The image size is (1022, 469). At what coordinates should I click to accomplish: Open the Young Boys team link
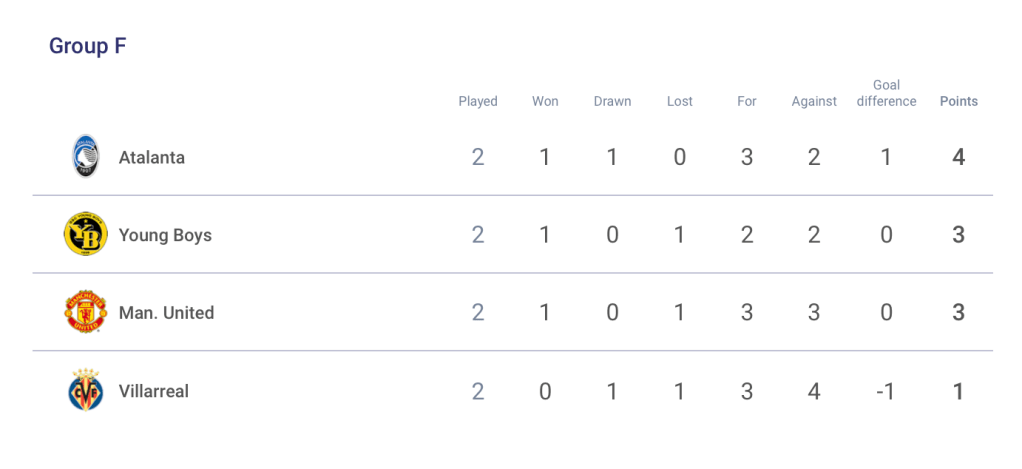[165, 235]
